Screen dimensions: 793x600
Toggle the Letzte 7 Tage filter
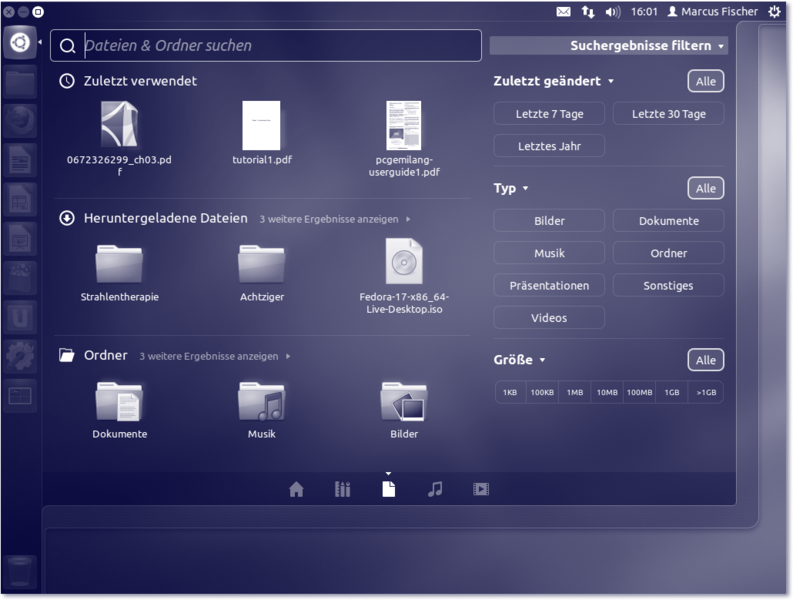[x=549, y=114]
